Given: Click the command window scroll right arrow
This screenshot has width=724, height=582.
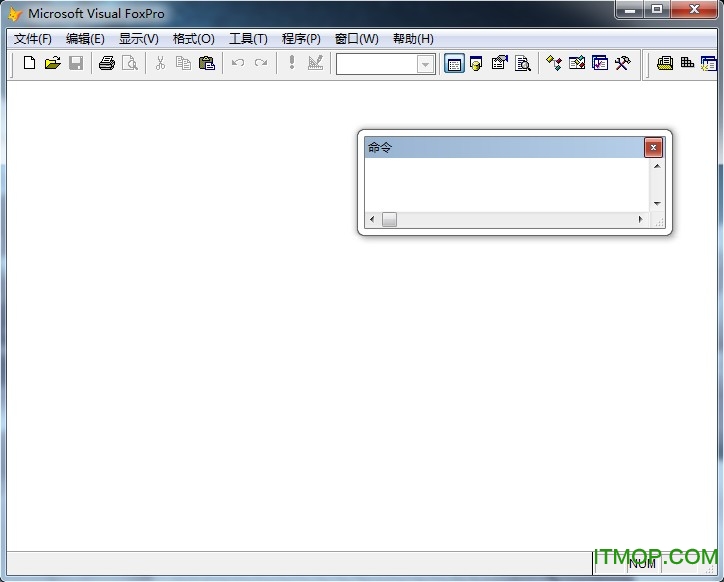Looking at the screenshot, I should [x=641, y=219].
